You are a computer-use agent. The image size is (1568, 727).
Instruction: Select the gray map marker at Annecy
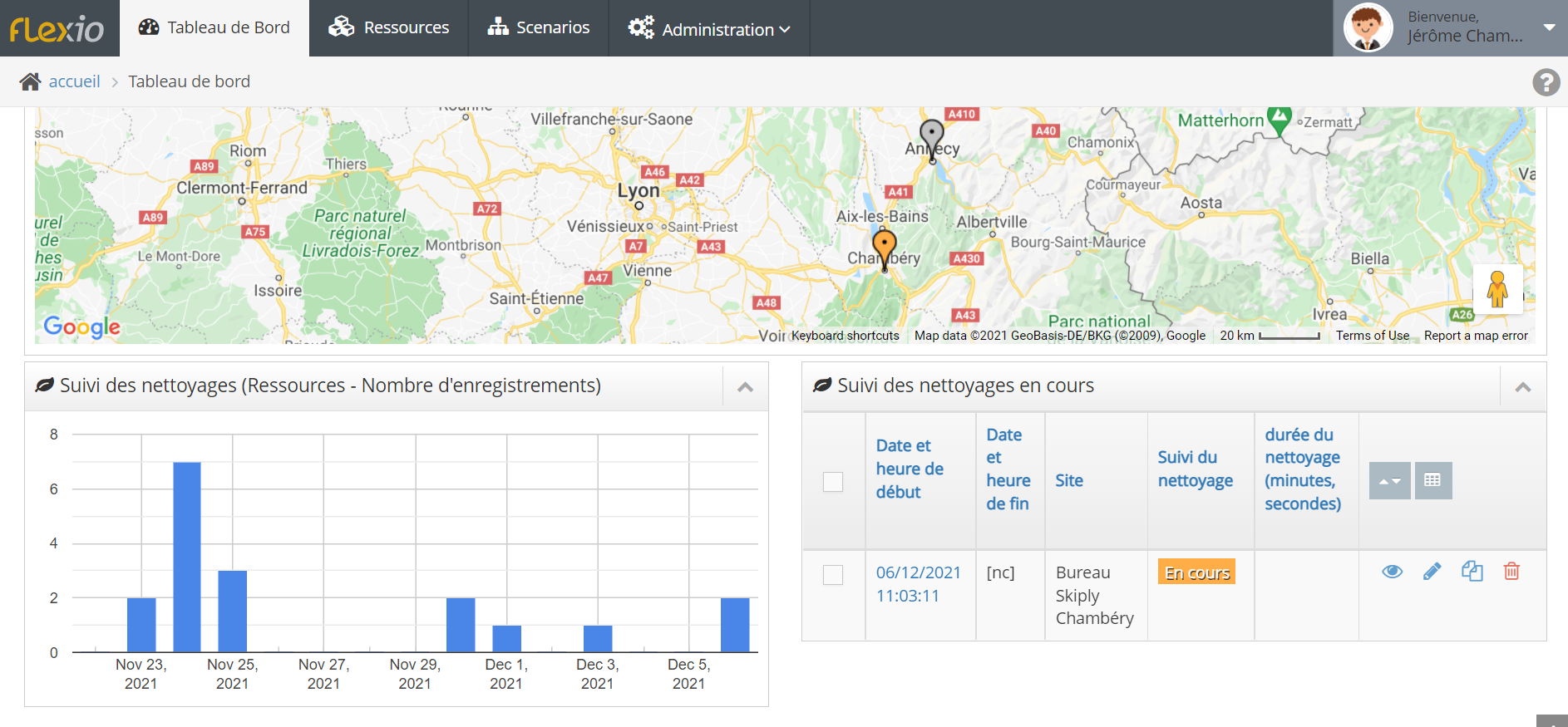pos(931,140)
